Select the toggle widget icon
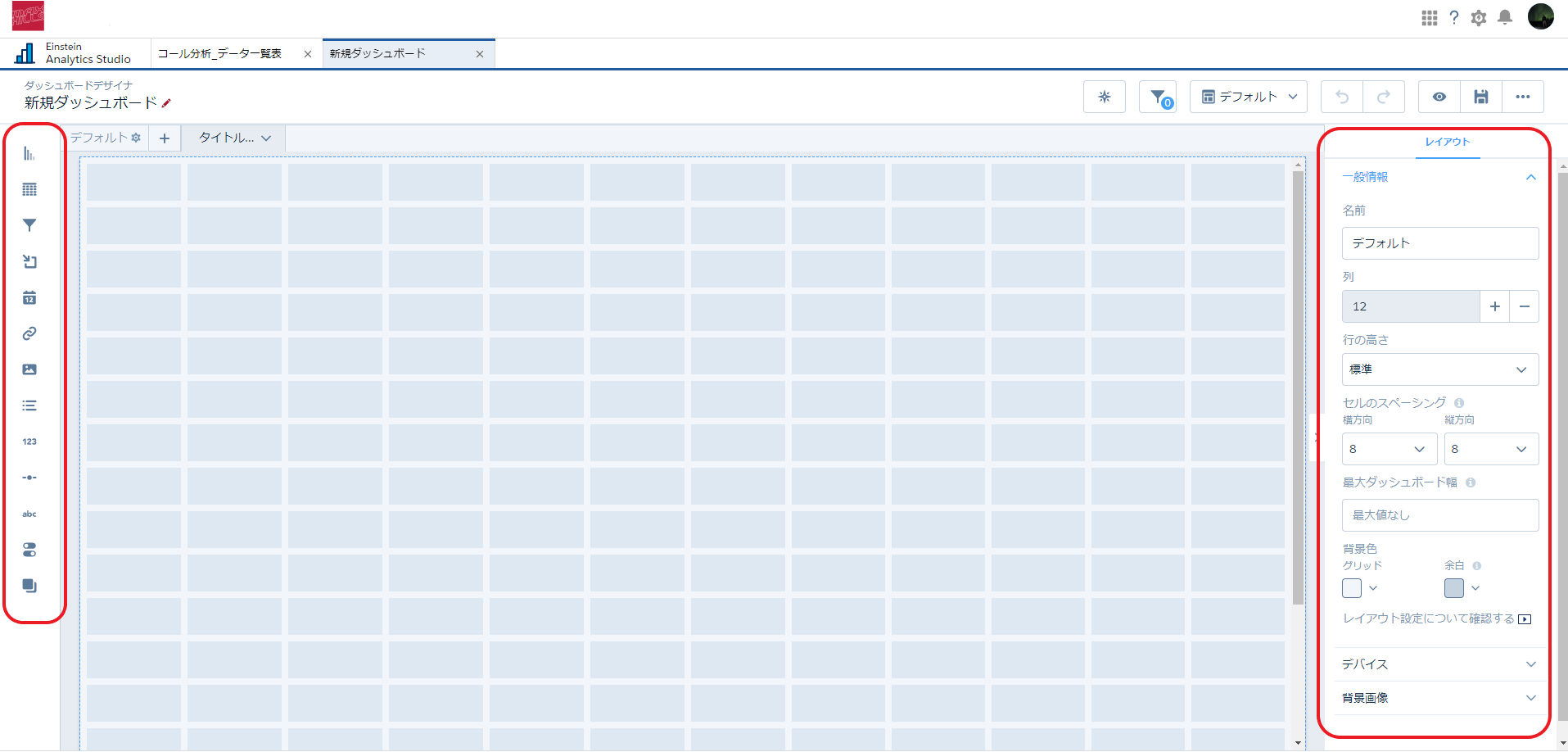This screenshot has width=1568, height=752. point(29,550)
